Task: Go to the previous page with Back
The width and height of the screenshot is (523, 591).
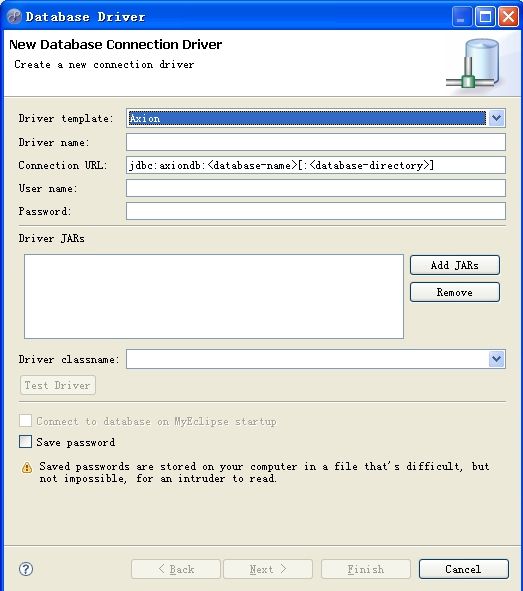Action: click(x=176, y=569)
